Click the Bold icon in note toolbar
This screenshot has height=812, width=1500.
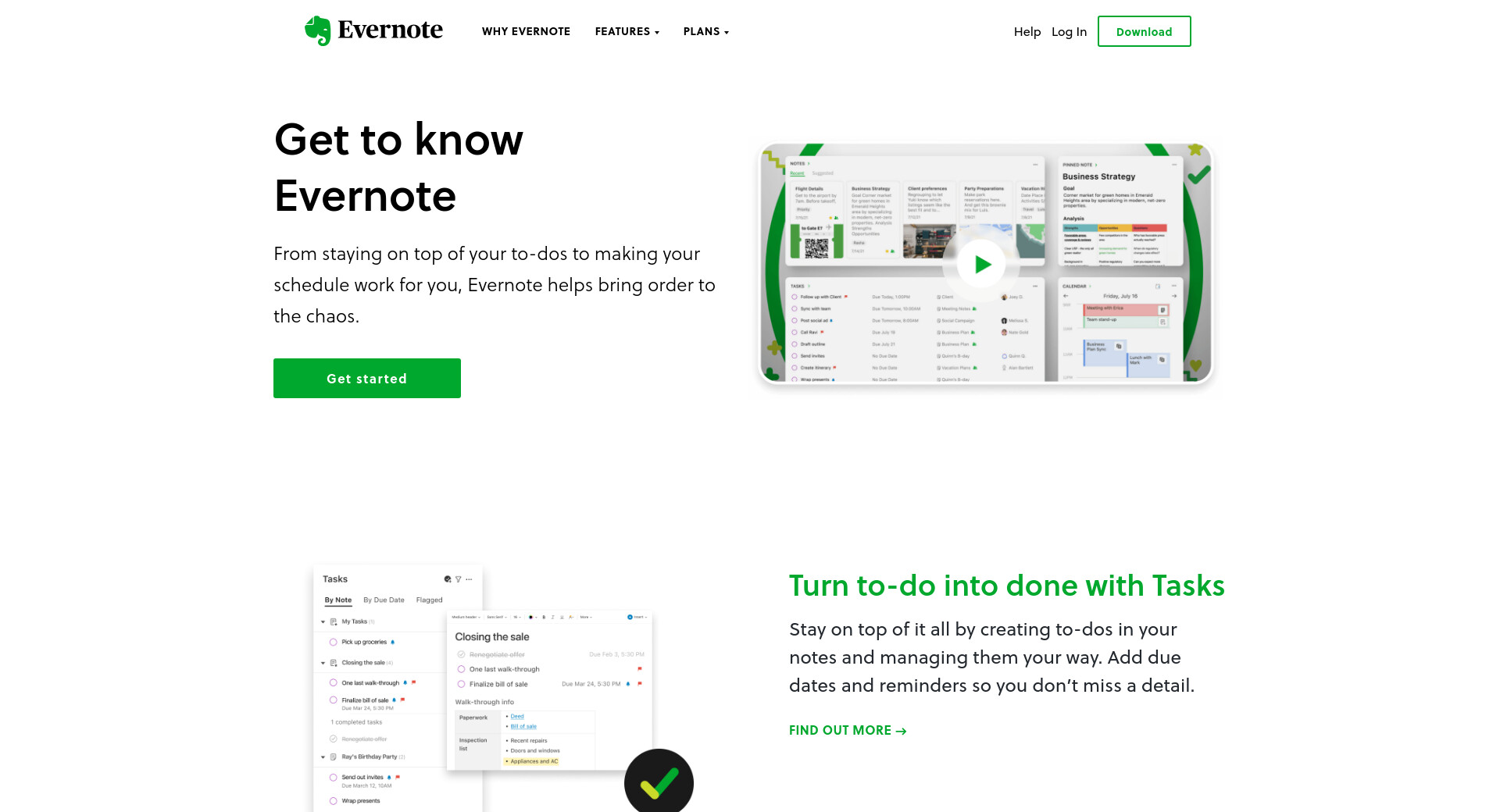click(544, 617)
